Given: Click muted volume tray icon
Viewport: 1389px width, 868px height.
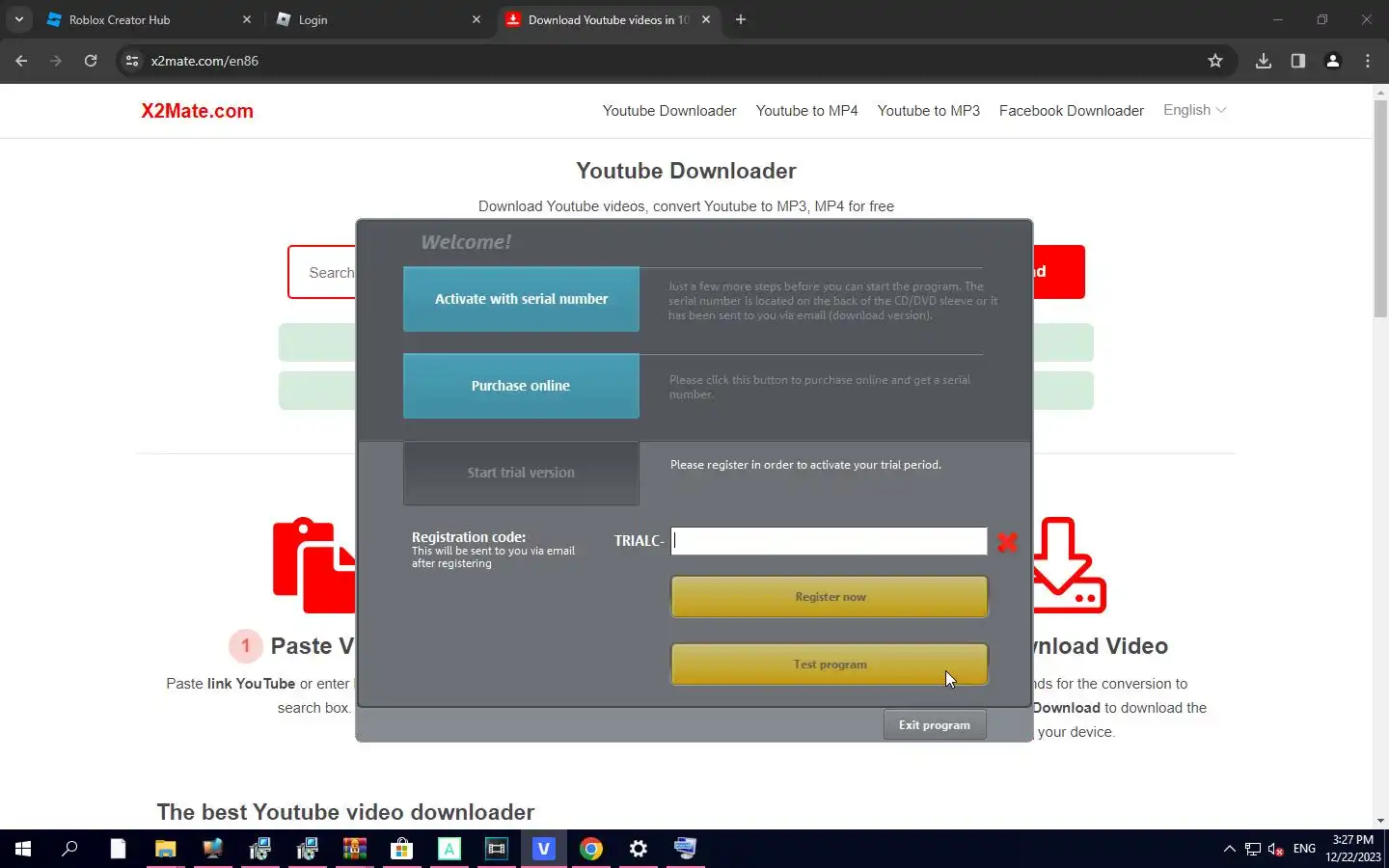Looking at the screenshot, I should (x=1276, y=849).
